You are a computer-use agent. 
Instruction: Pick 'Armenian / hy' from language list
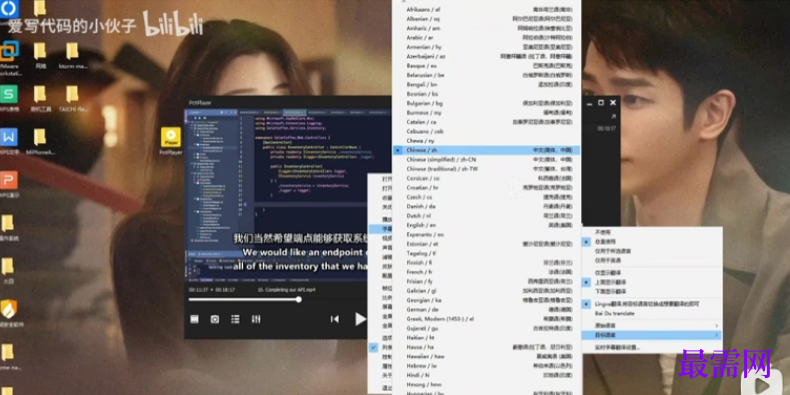[487, 47]
